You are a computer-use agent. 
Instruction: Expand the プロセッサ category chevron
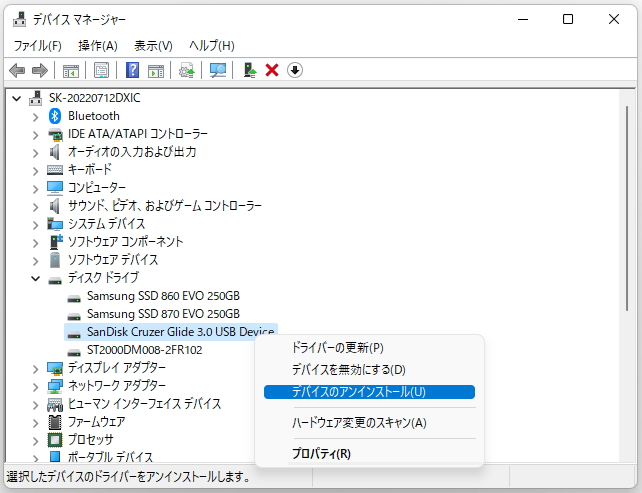(36, 441)
